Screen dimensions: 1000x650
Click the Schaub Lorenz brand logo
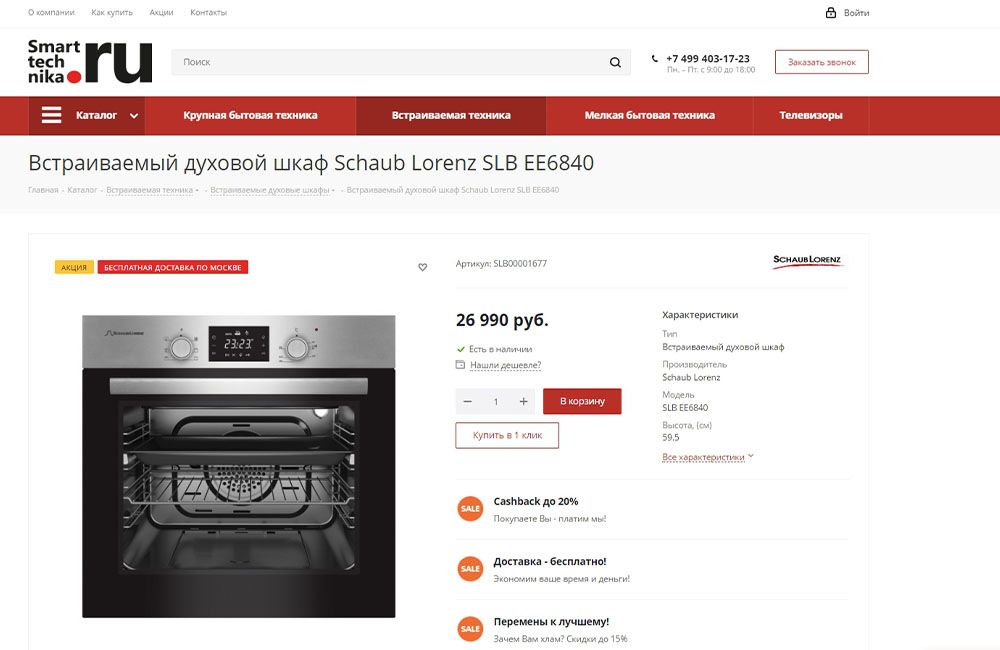(x=807, y=261)
